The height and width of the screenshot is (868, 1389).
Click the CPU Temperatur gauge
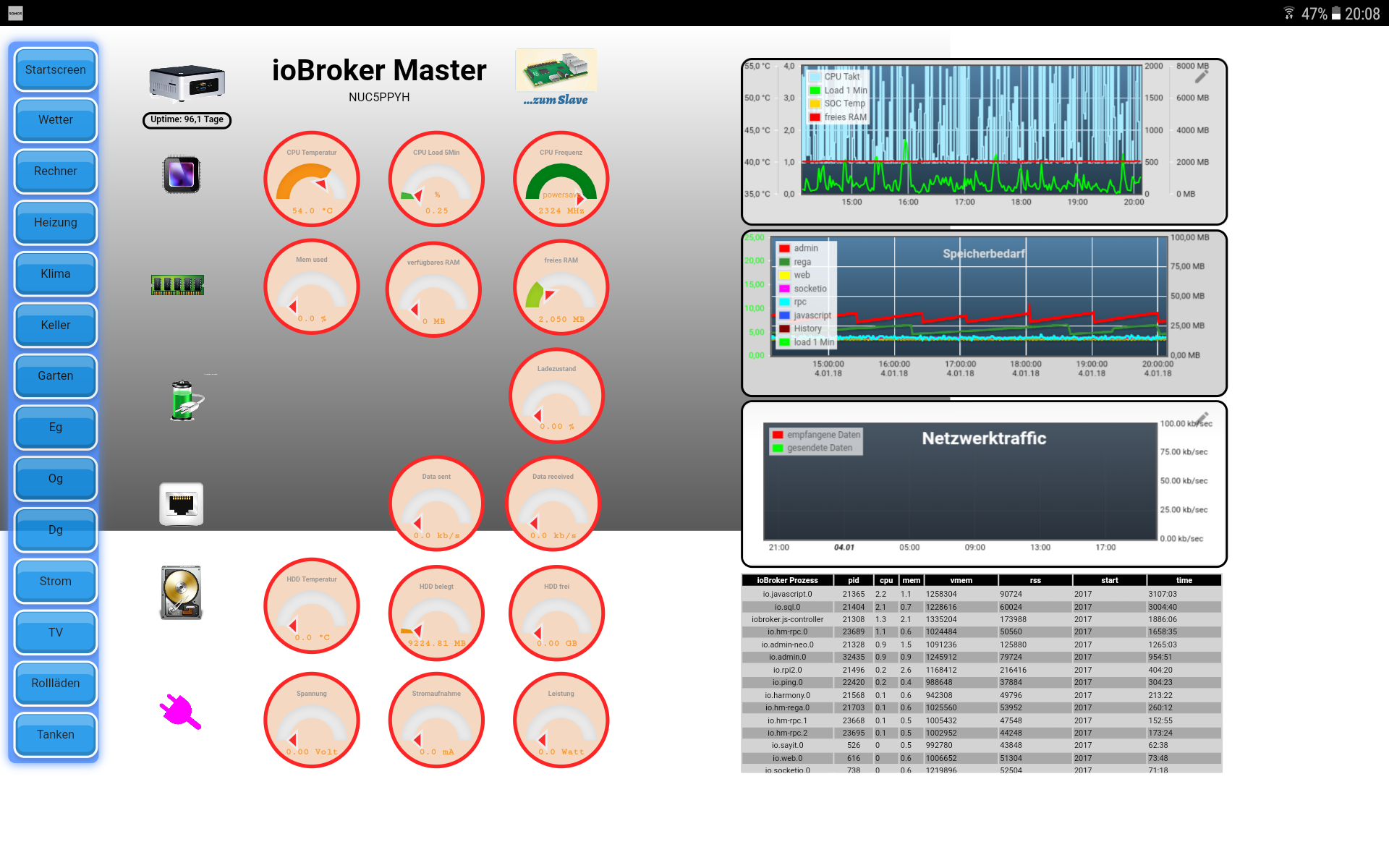pyautogui.click(x=312, y=179)
